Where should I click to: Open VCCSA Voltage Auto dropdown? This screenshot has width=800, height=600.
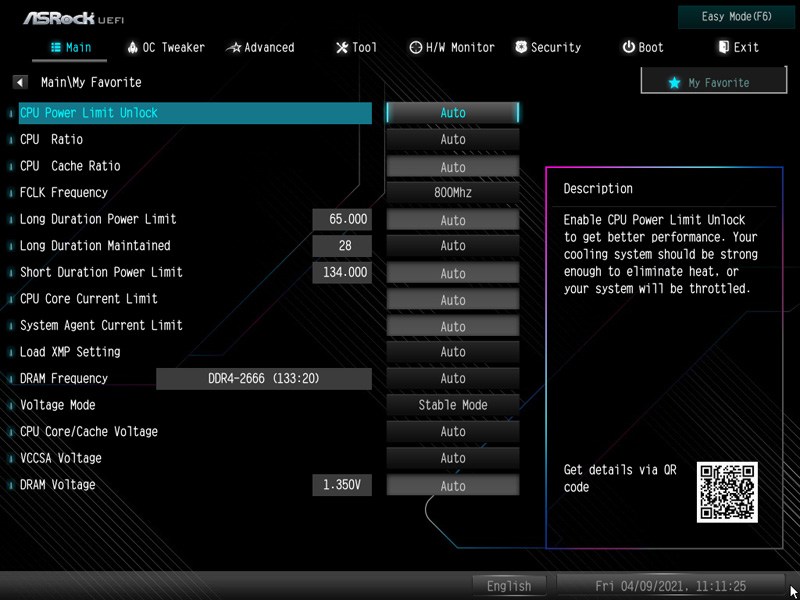(x=453, y=458)
